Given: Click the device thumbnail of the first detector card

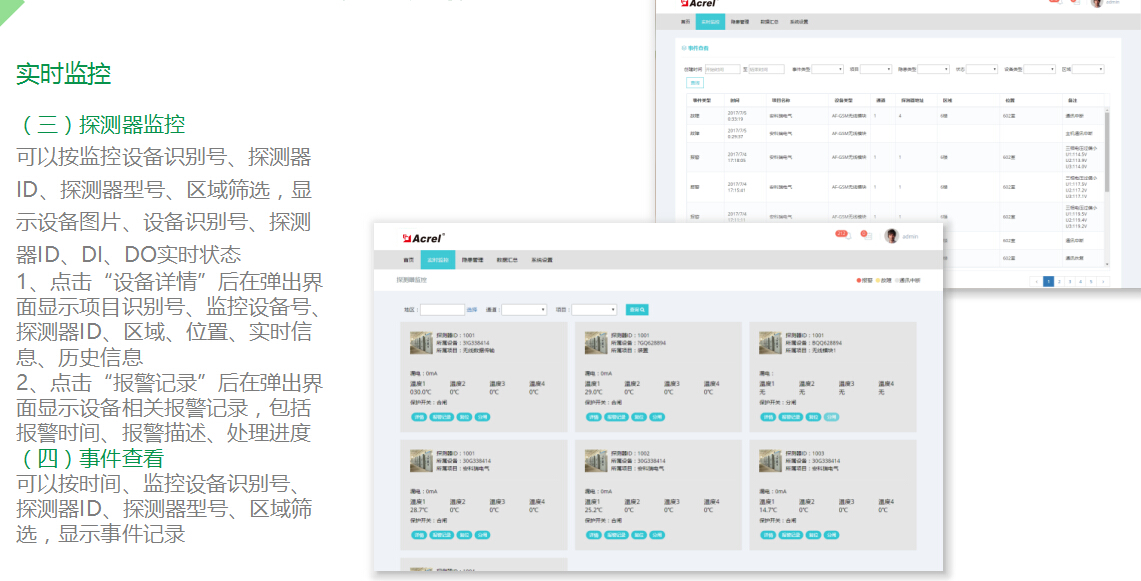Looking at the screenshot, I should coord(422,342).
